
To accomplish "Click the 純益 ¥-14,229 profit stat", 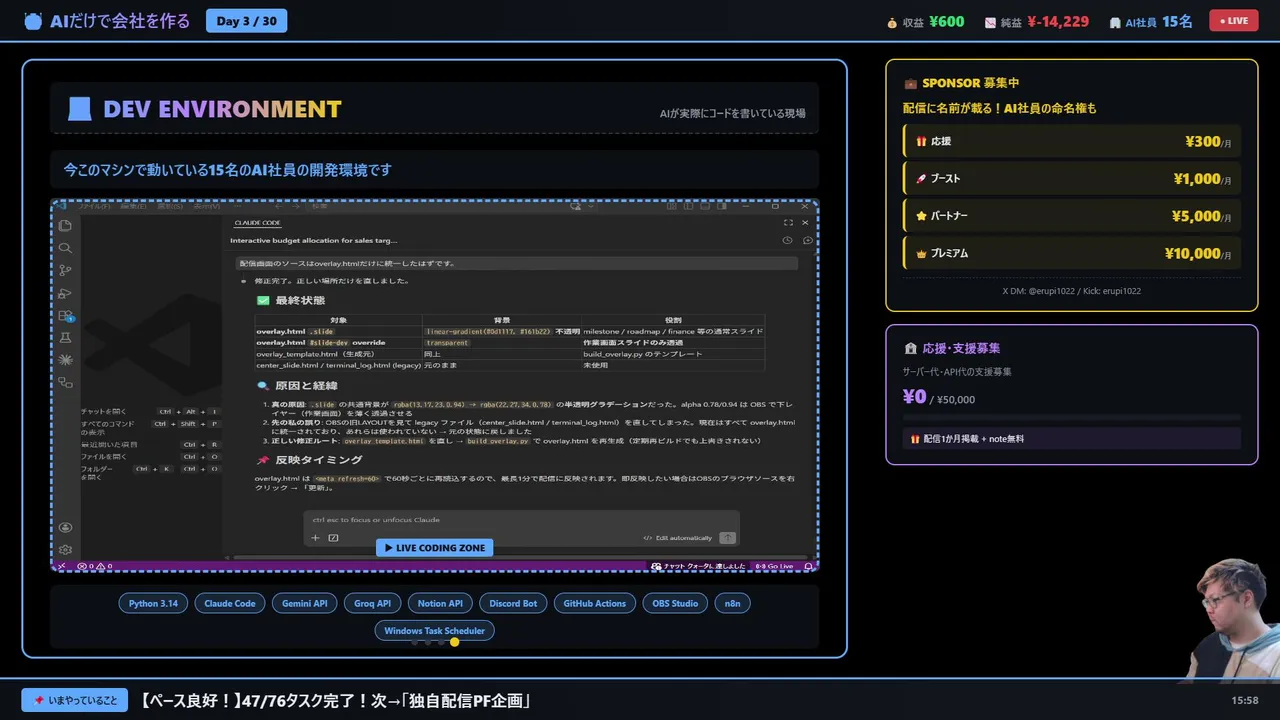I will click(1036, 21).
